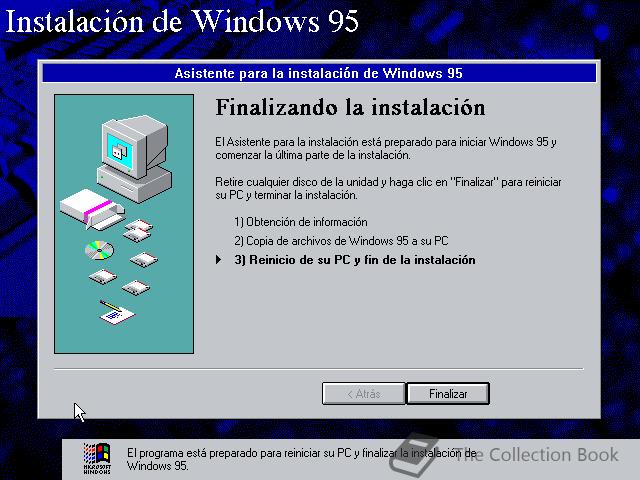
Task: Click the Windows 95 box with pink stripe
Action: point(92,209)
